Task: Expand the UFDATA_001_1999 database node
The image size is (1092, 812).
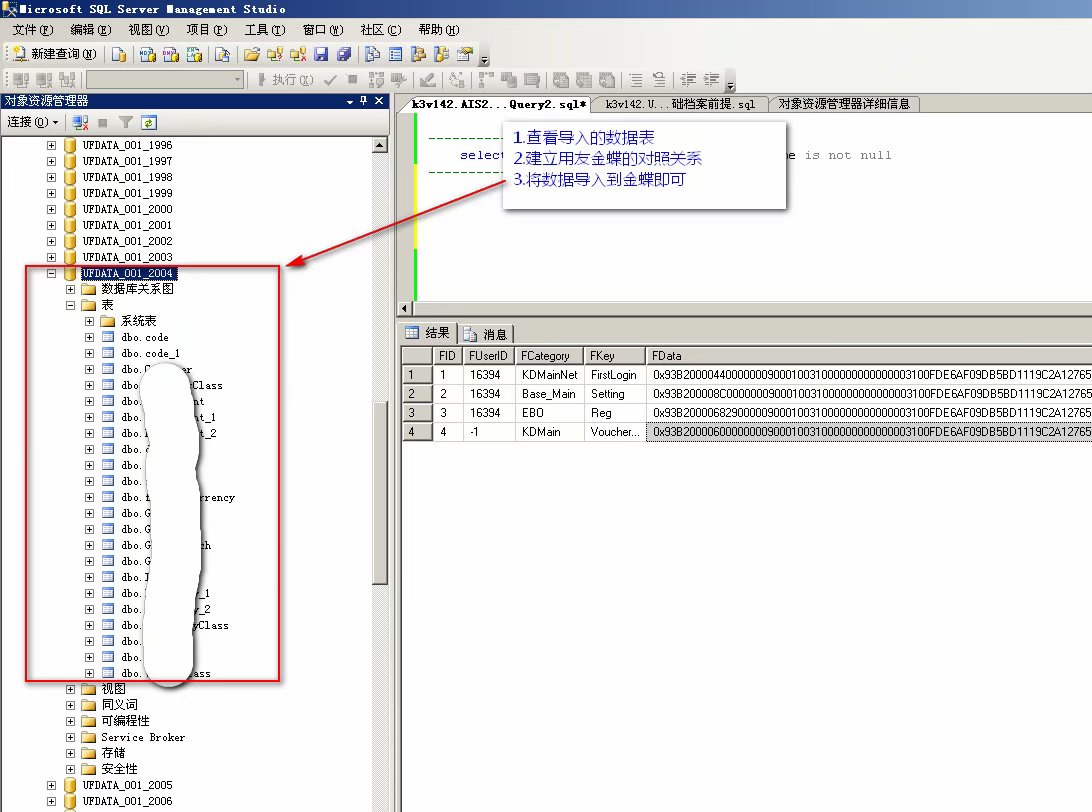Action: click(52, 193)
